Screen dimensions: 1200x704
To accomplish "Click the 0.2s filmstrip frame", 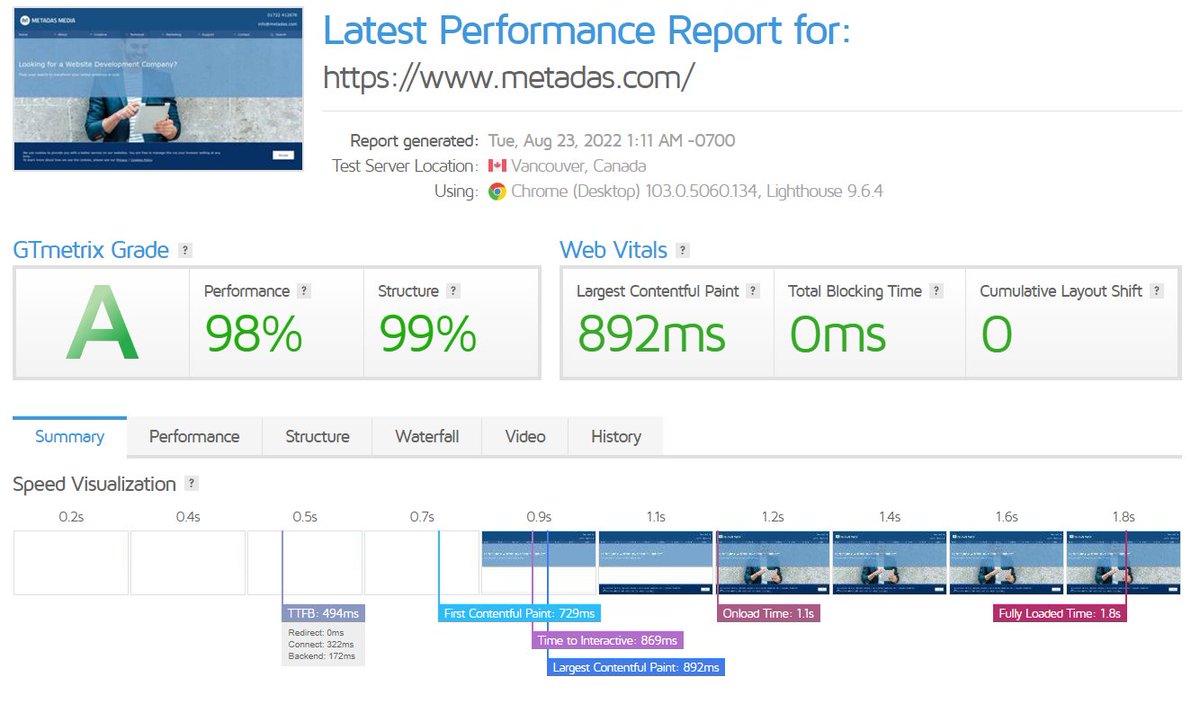I will click(71, 563).
